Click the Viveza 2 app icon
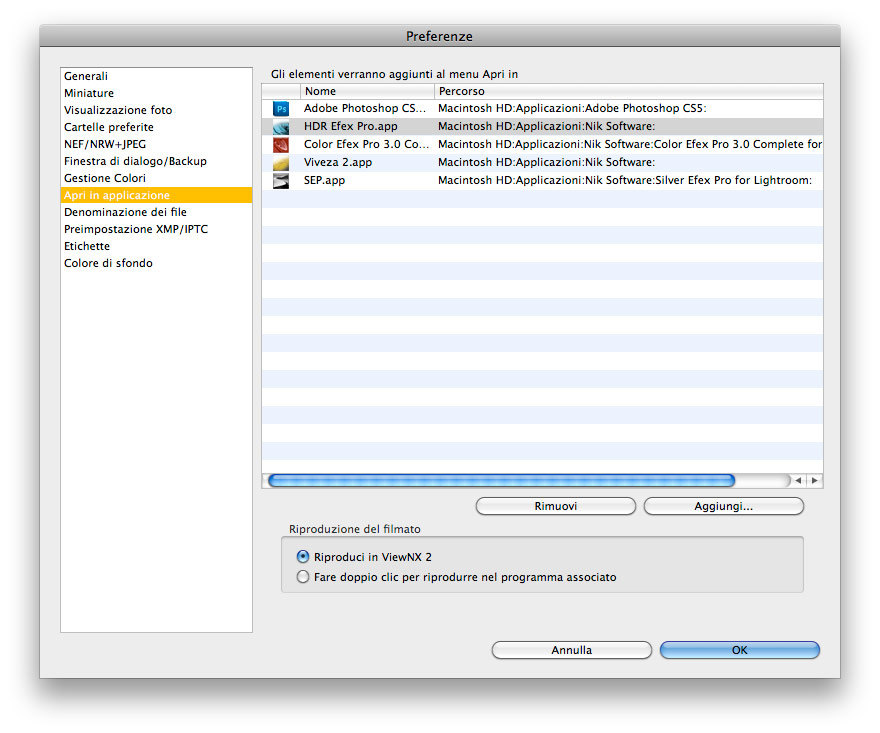Screen dimensions: 880x733 click(x=281, y=163)
